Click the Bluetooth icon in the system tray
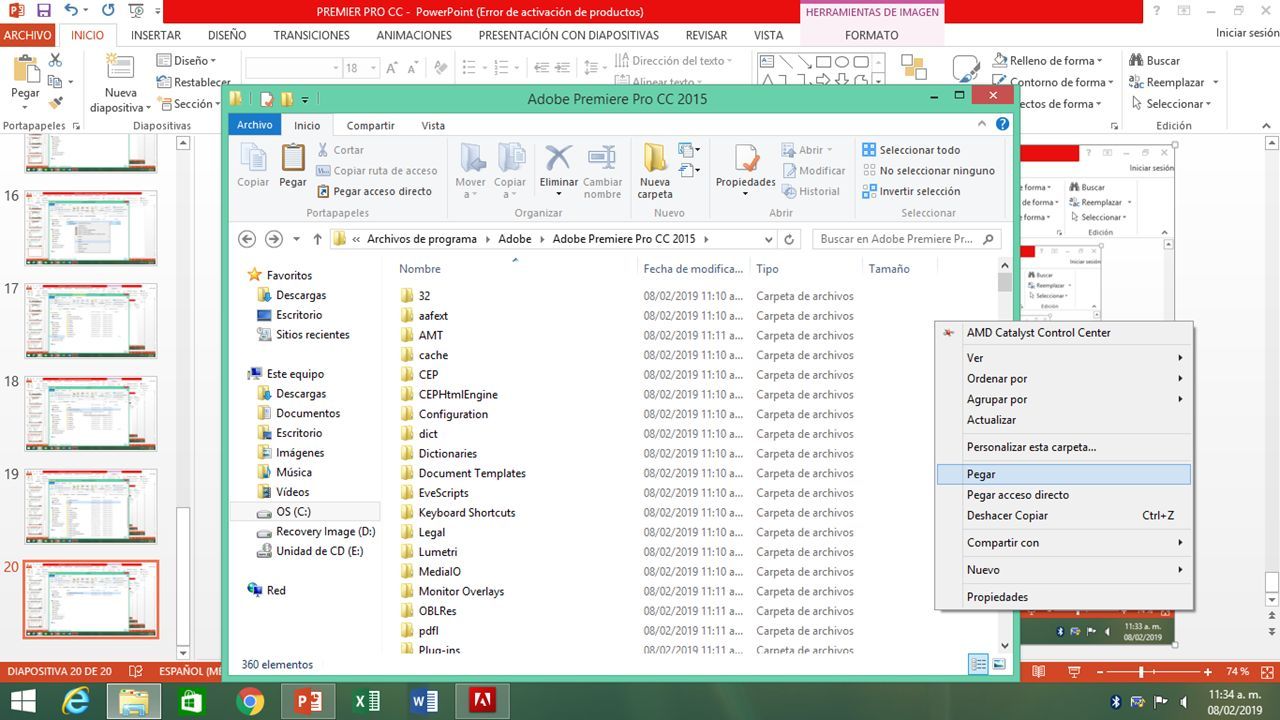 click(x=1115, y=701)
